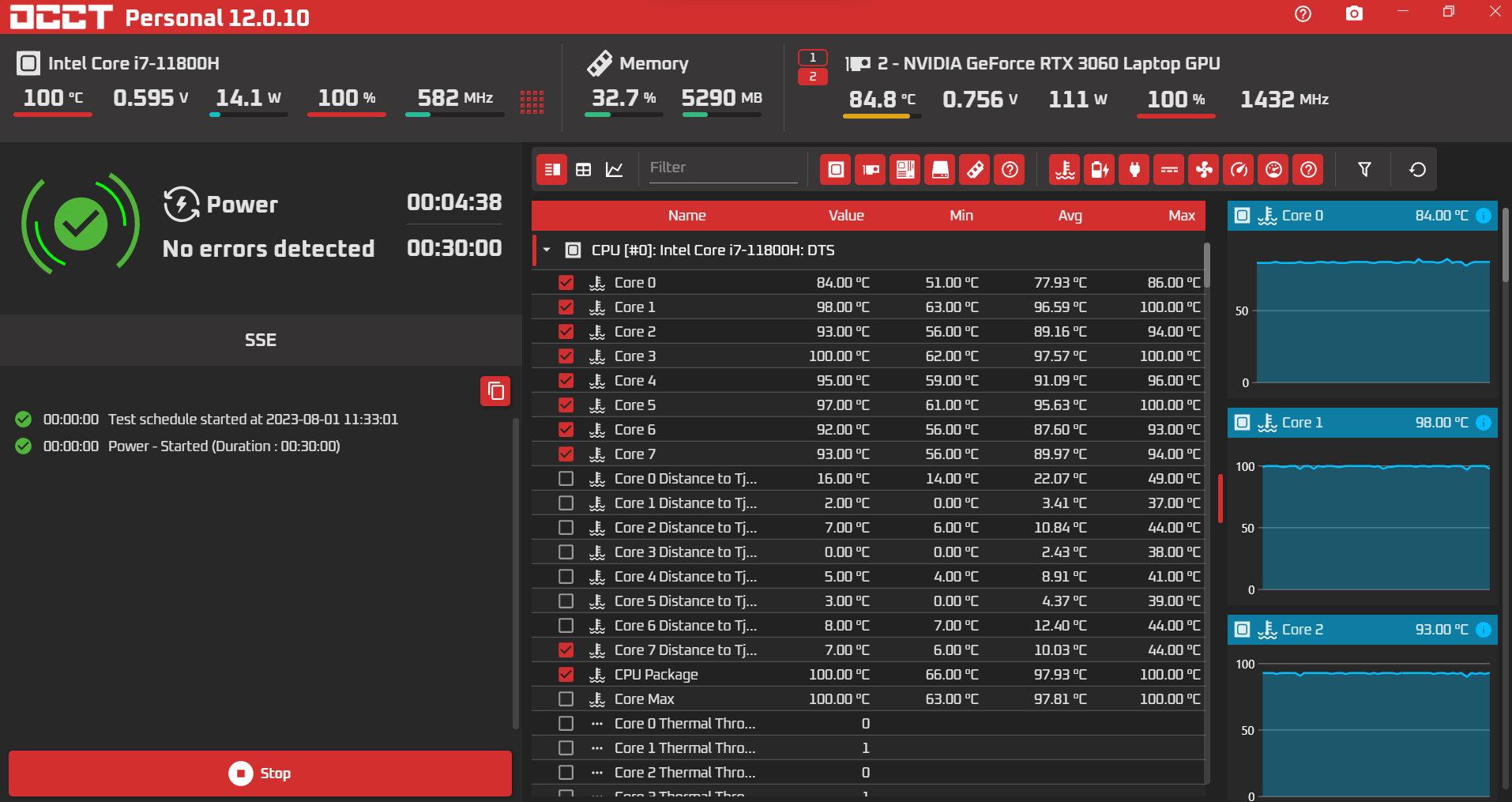Uncheck the Core 7 Distance to Tj checkbox
This screenshot has height=802, width=1512.
point(566,650)
